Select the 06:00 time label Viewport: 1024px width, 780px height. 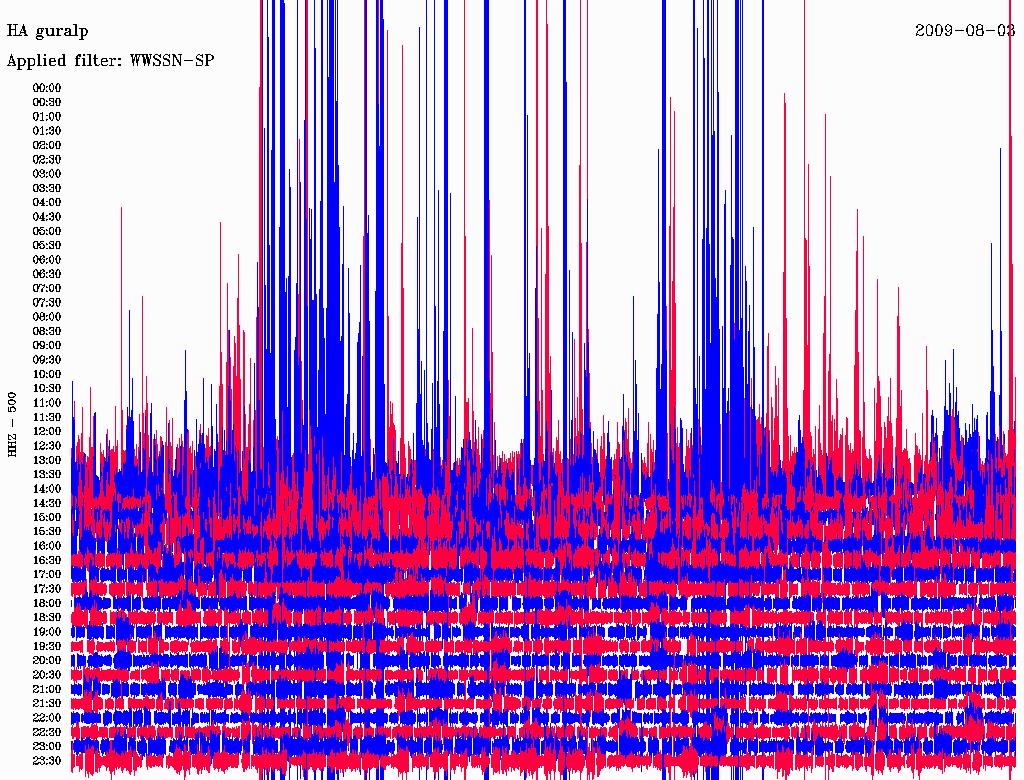coord(47,259)
